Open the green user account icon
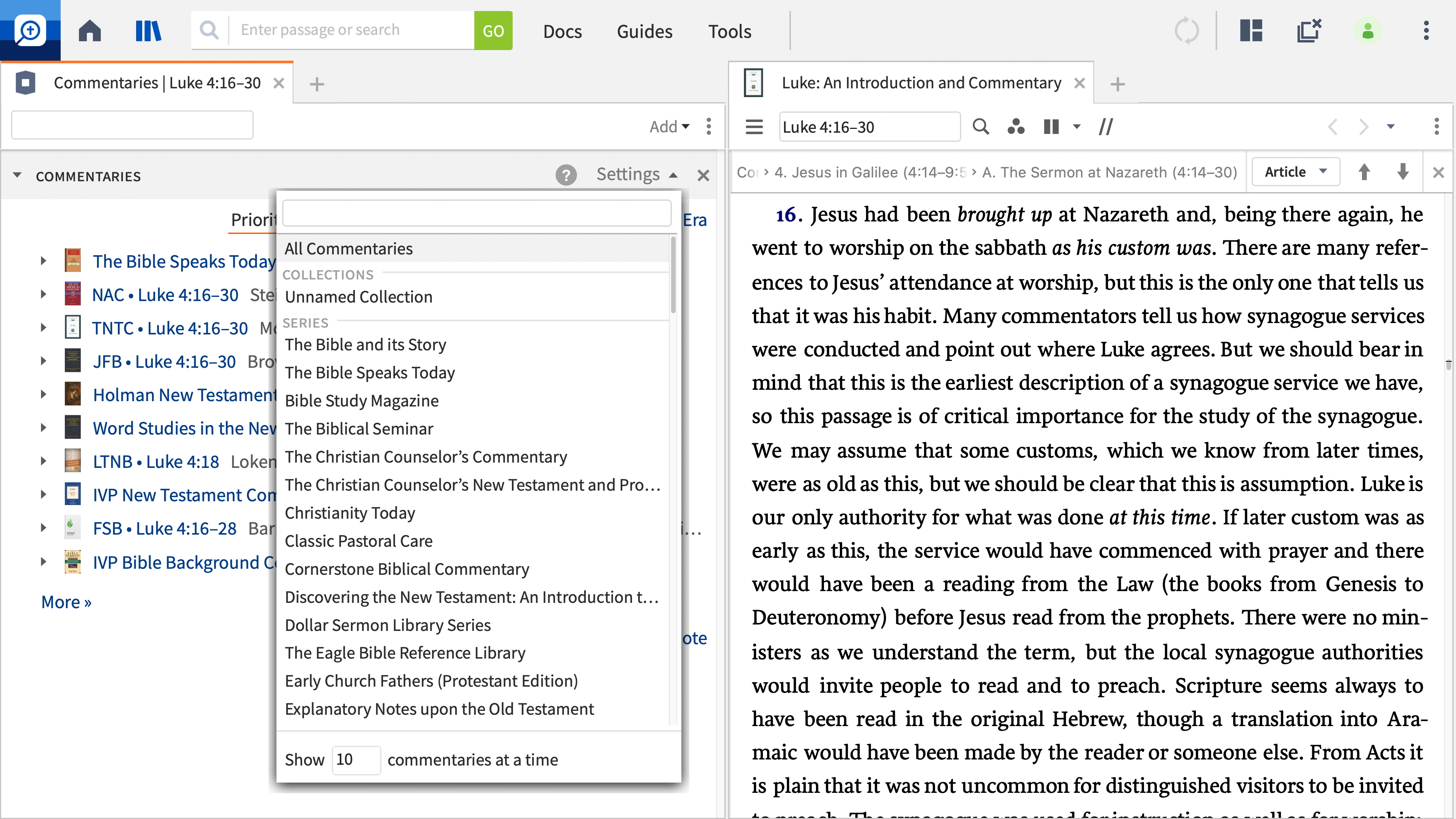Image resolution: width=1456 pixels, height=819 pixels. click(1368, 30)
